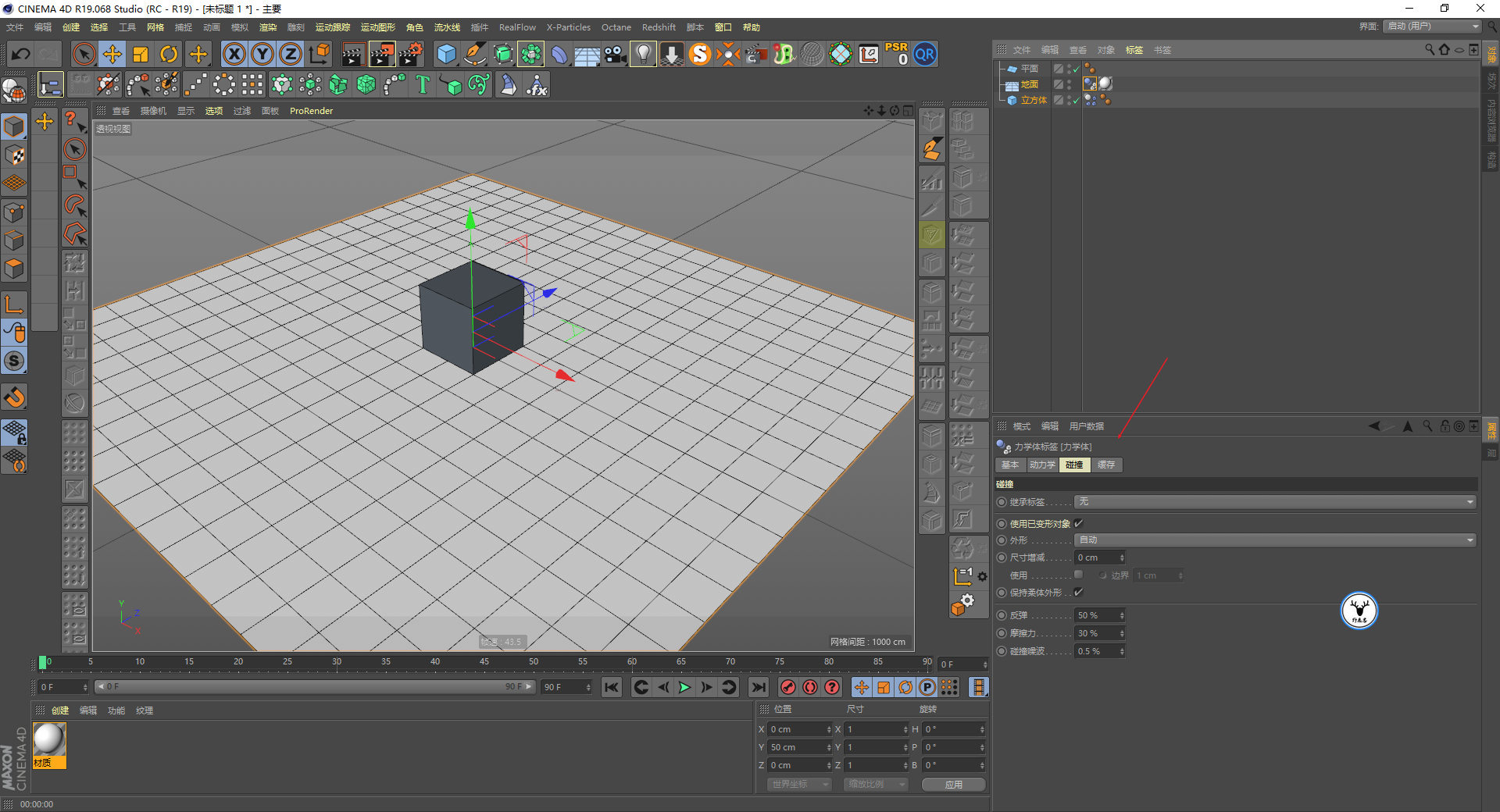Toggle automatic keyframing button

tap(810, 687)
